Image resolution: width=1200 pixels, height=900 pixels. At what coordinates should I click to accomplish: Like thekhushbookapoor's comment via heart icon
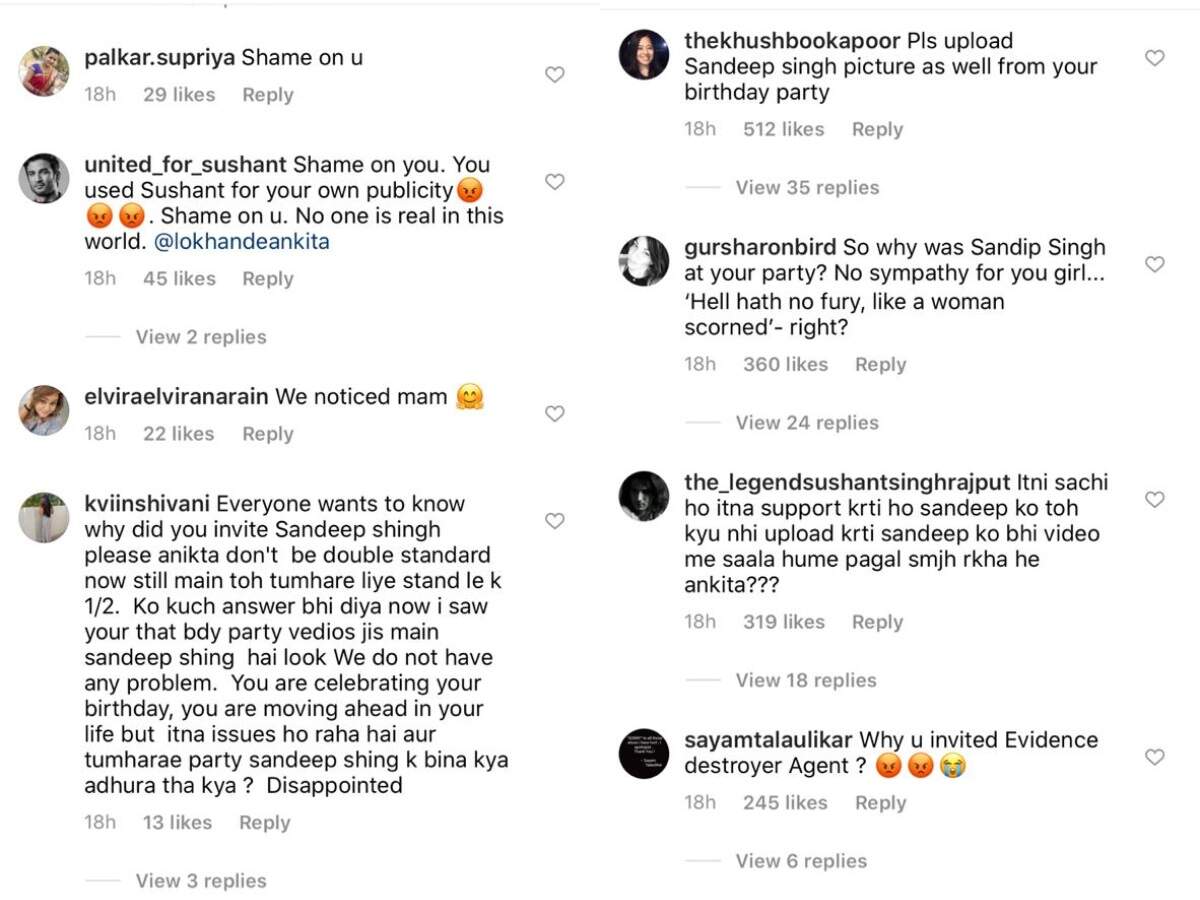pos(1154,58)
